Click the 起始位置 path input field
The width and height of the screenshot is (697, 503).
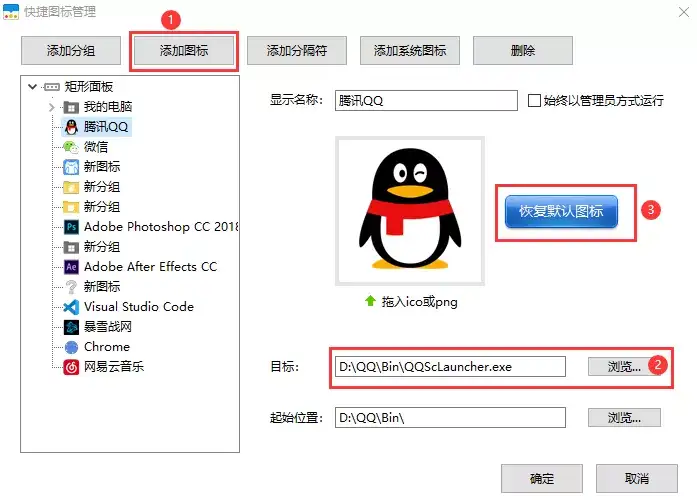450,418
